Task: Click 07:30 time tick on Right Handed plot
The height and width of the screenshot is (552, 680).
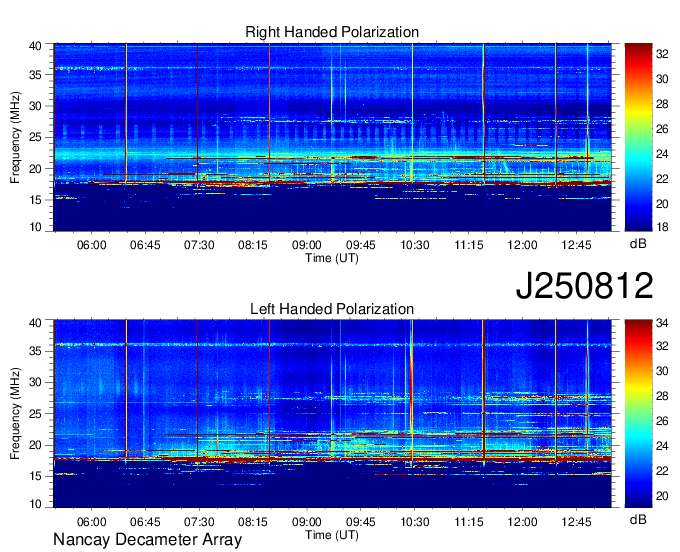Action: pyautogui.click(x=199, y=245)
